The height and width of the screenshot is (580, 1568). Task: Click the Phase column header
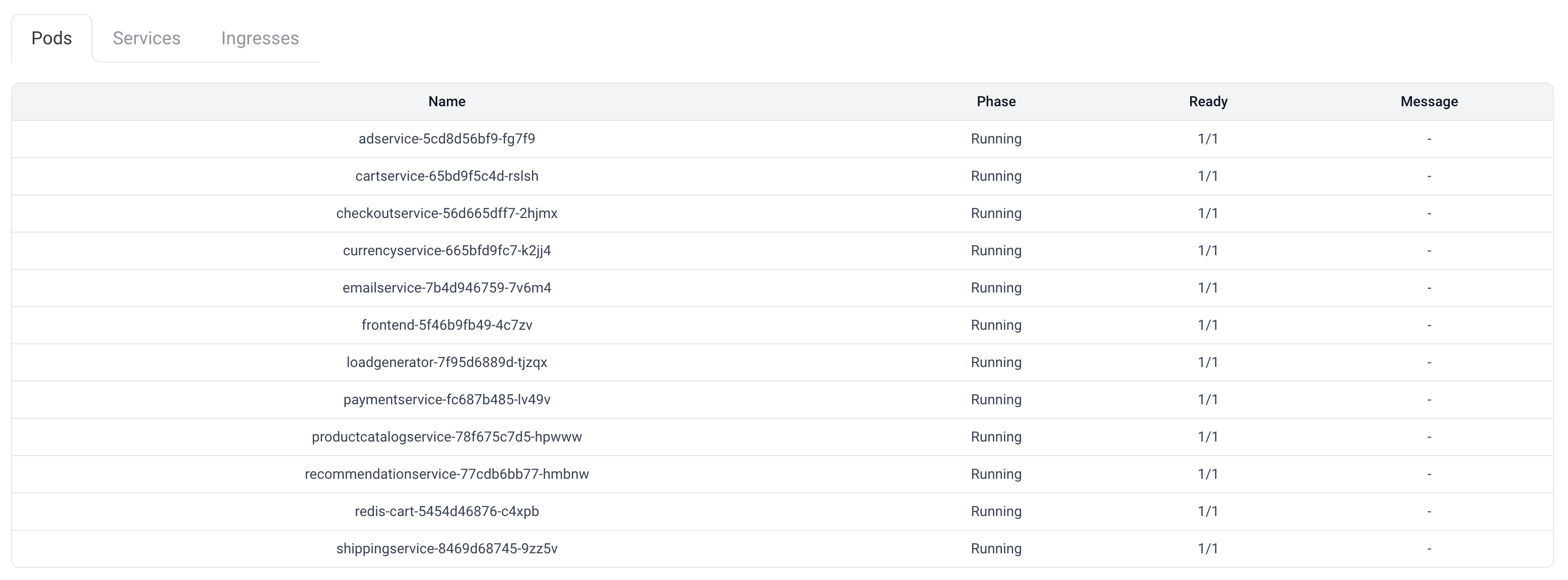click(x=996, y=102)
